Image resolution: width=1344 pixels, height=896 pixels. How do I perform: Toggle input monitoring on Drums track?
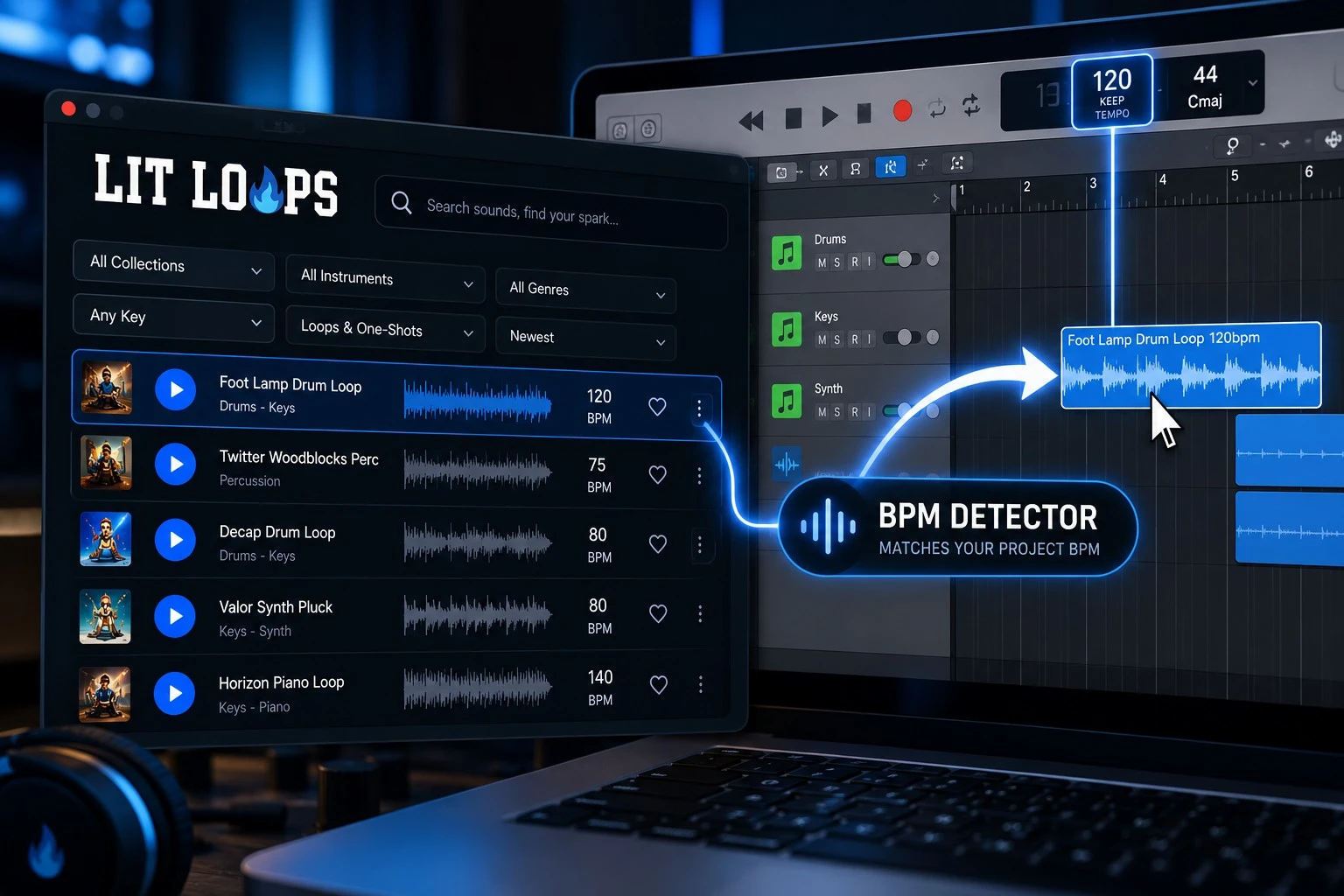click(x=869, y=262)
